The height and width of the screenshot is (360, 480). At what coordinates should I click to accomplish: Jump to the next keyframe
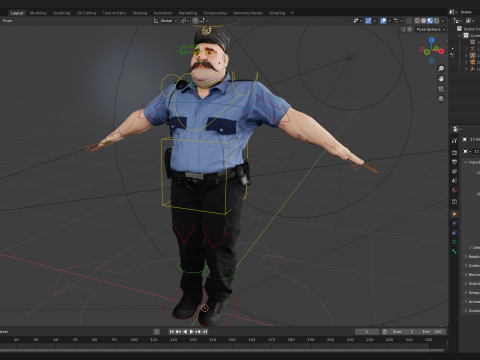(x=198, y=331)
